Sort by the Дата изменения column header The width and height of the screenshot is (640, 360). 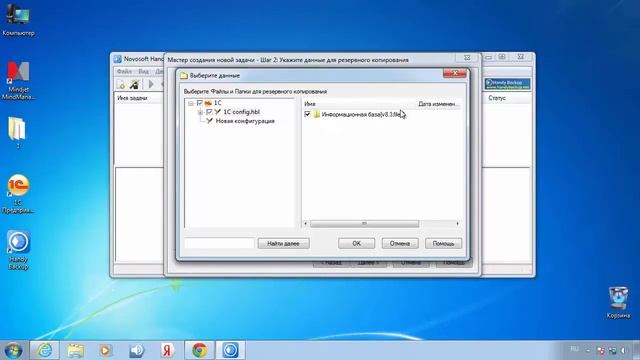click(x=439, y=104)
